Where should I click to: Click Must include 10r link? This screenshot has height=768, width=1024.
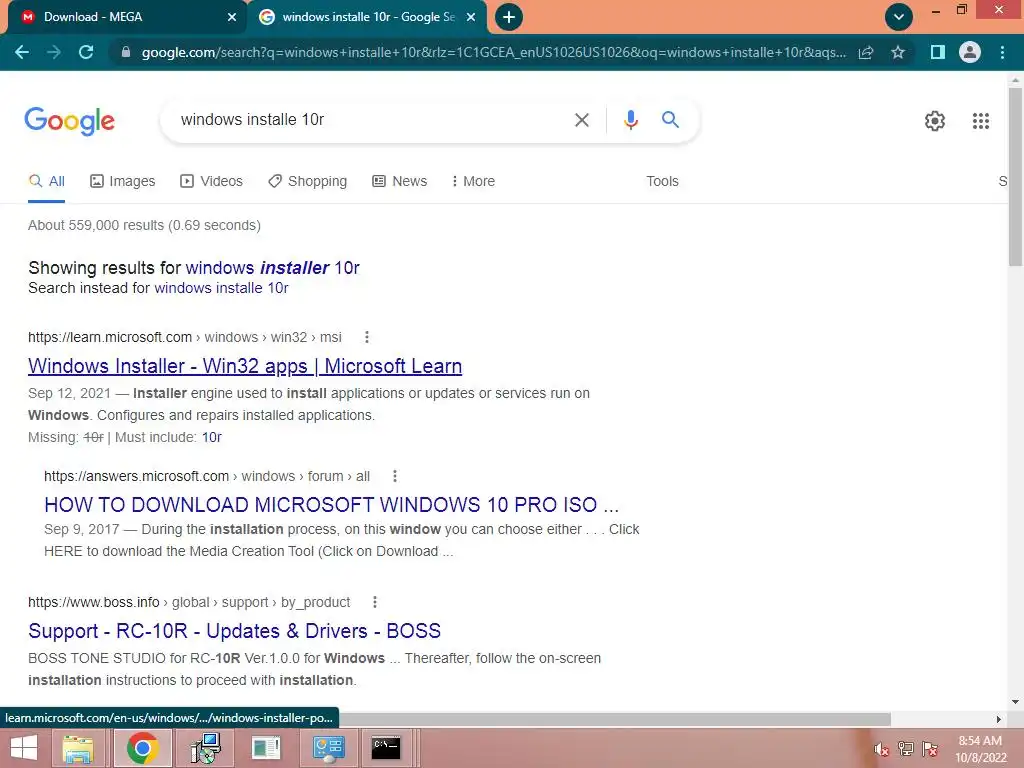[x=212, y=438]
